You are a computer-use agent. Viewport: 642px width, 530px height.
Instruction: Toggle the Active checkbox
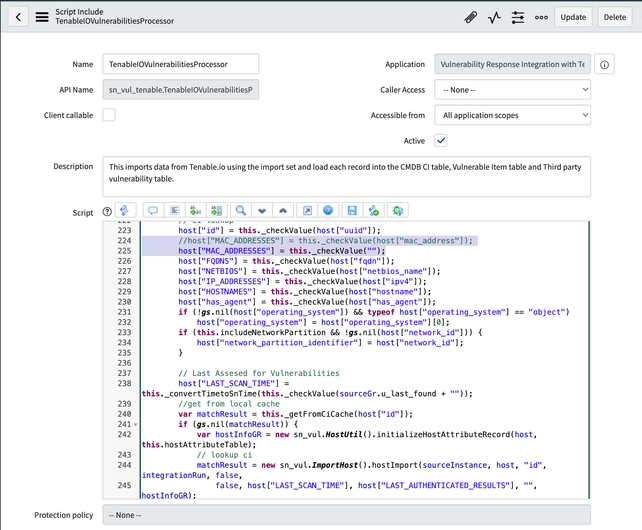441,140
